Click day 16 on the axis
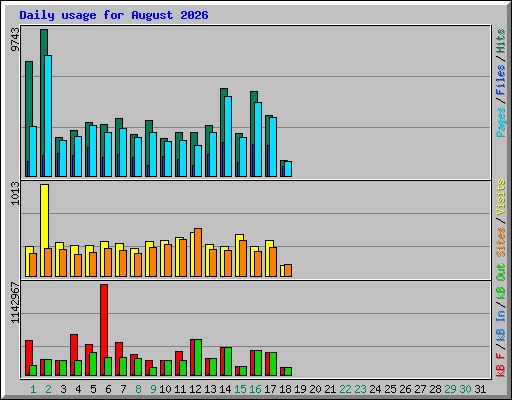Viewport: 512px width, 400px height. 255,389
